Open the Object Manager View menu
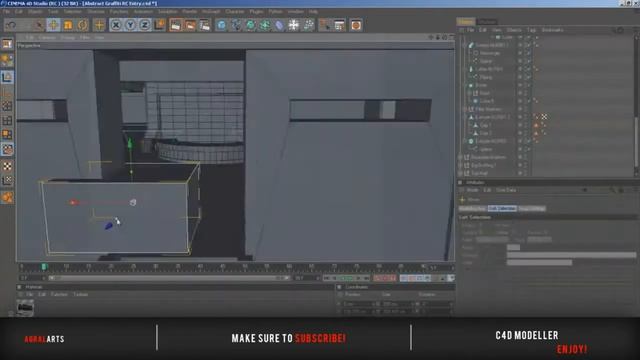Viewport: 640px width, 360px height. (496, 30)
